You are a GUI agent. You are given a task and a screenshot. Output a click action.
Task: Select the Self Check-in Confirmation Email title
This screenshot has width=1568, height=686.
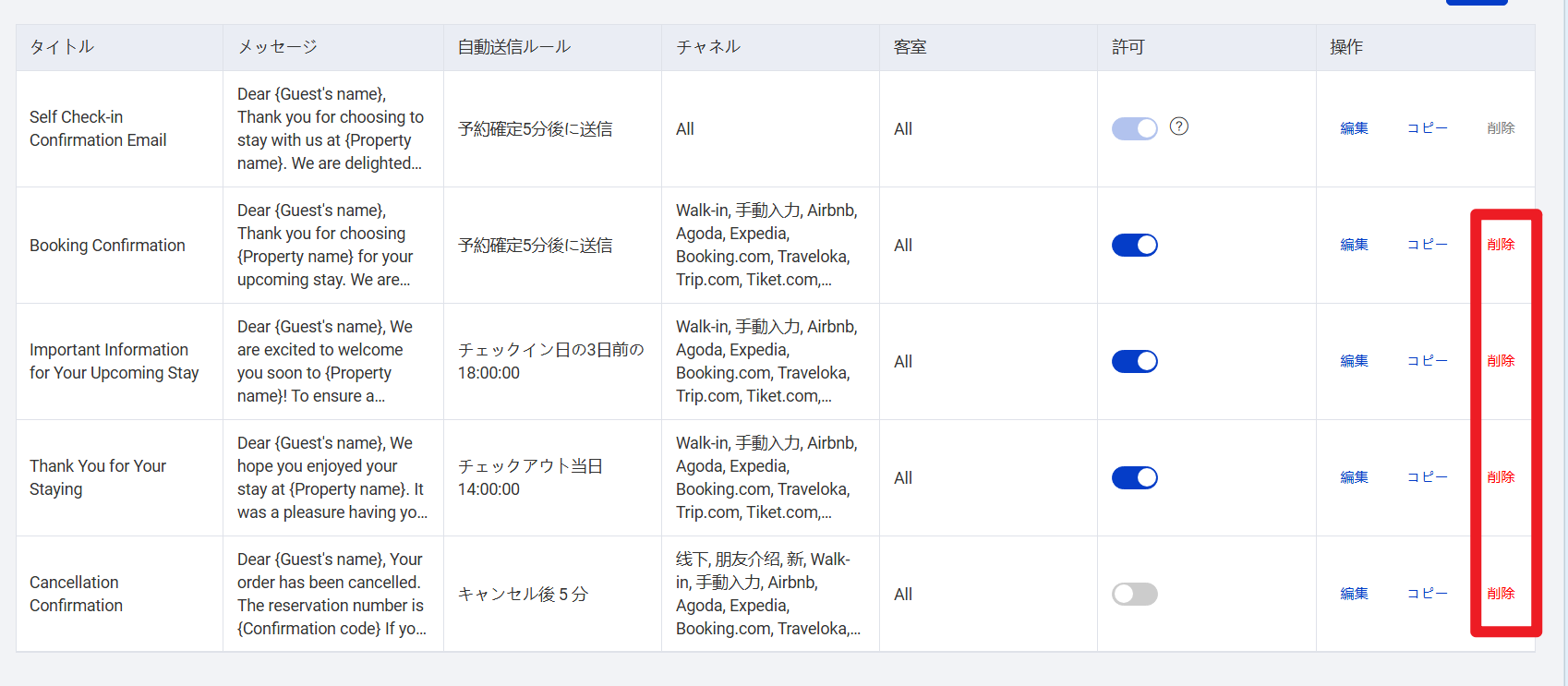point(98,128)
